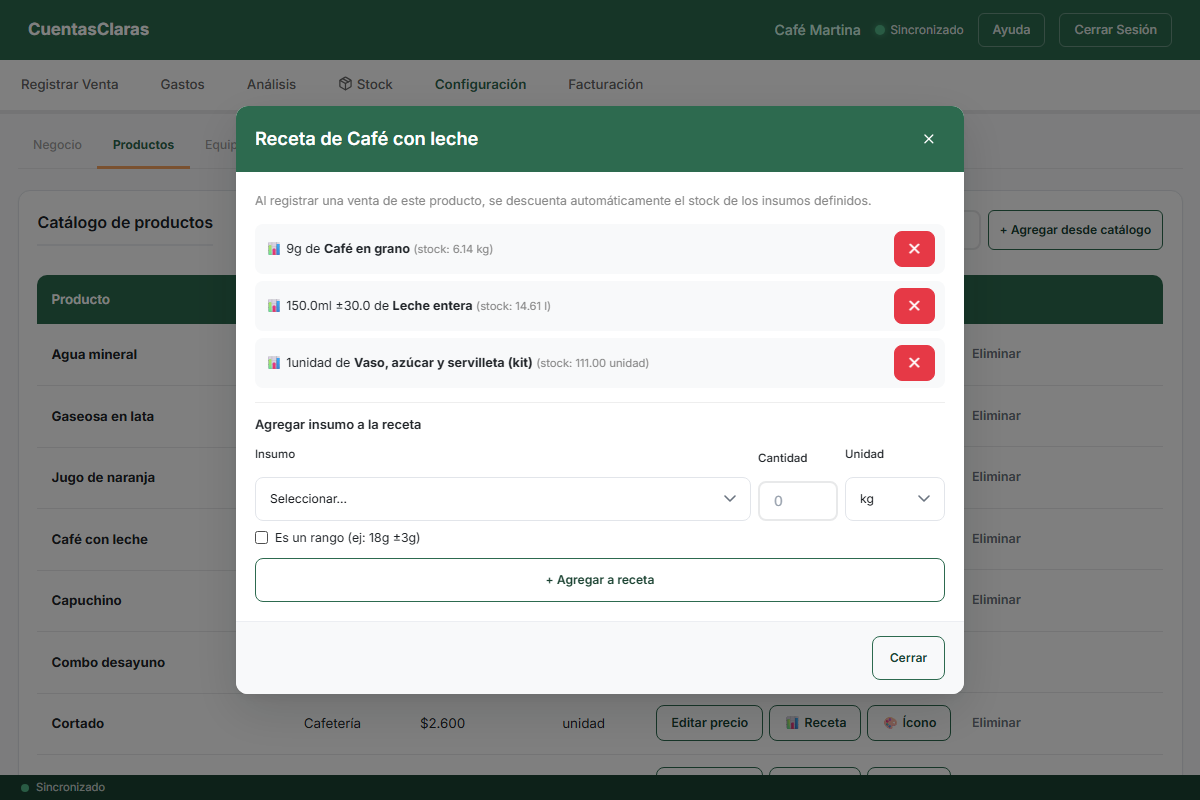Click the Ícono button for Cortado
Image resolution: width=1200 pixels, height=800 pixels.
click(909, 723)
